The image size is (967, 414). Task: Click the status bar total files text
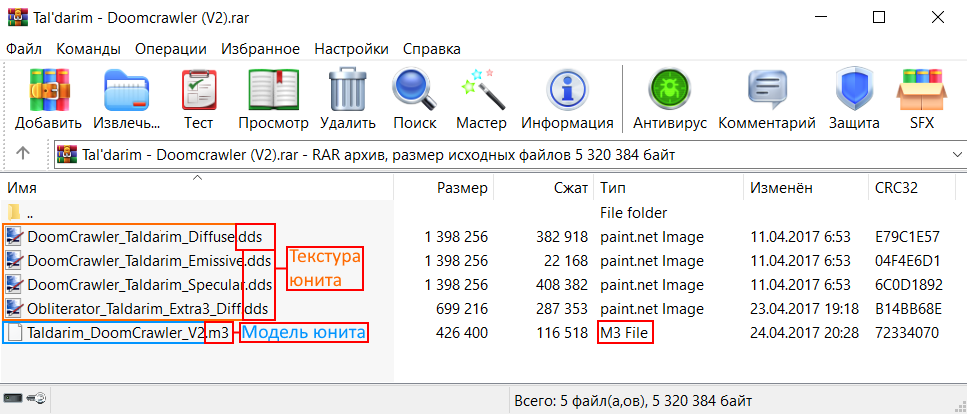tap(633, 400)
